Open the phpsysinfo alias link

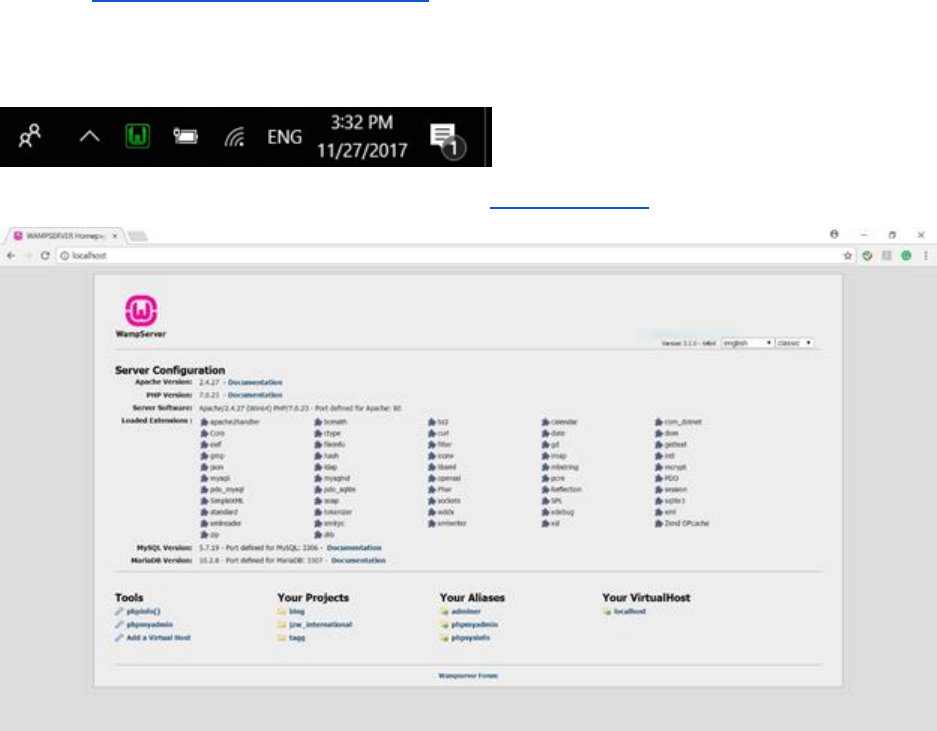coord(470,638)
